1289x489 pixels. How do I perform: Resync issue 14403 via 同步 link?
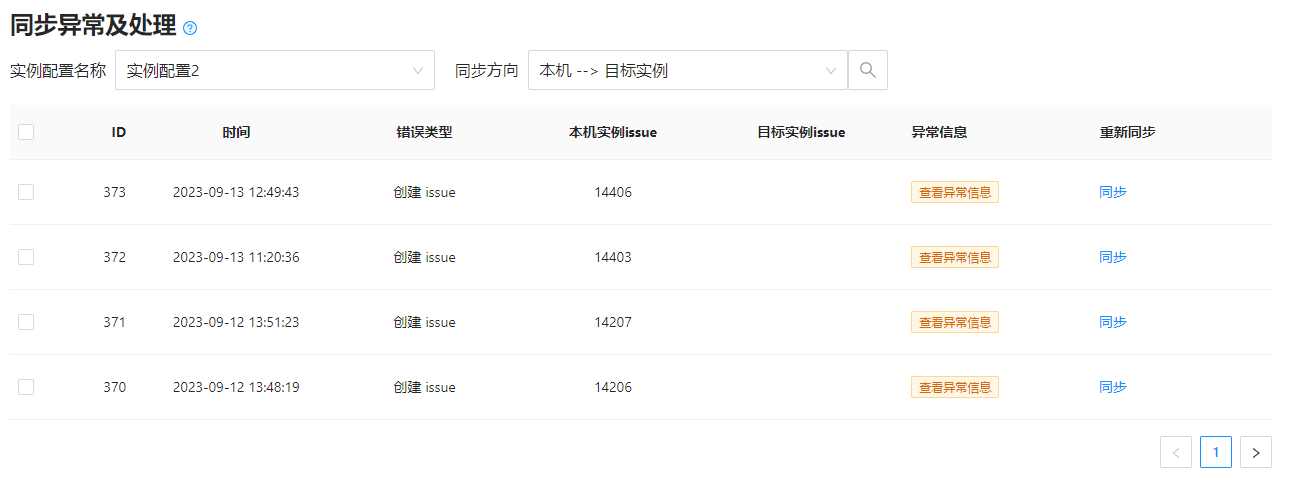(x=1112, y=257)
